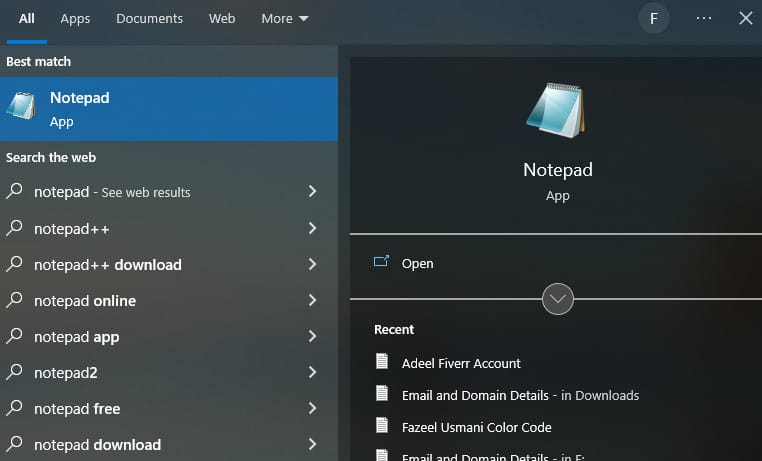Select the All search tab
The width and height of the screenshot is (762, 461).
coord(27,18)
